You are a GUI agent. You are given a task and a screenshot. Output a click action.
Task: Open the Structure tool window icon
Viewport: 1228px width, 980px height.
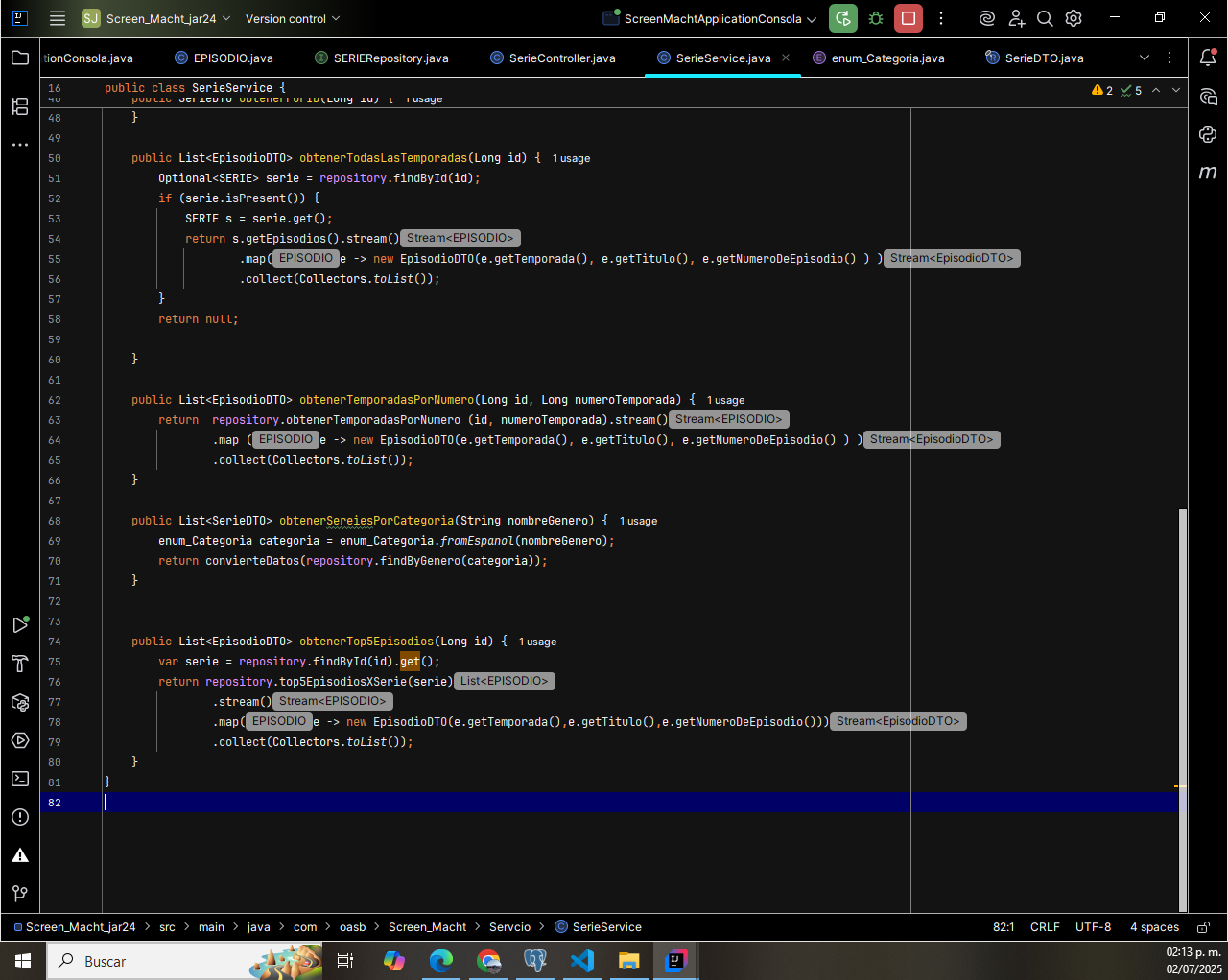click(20, 105)
